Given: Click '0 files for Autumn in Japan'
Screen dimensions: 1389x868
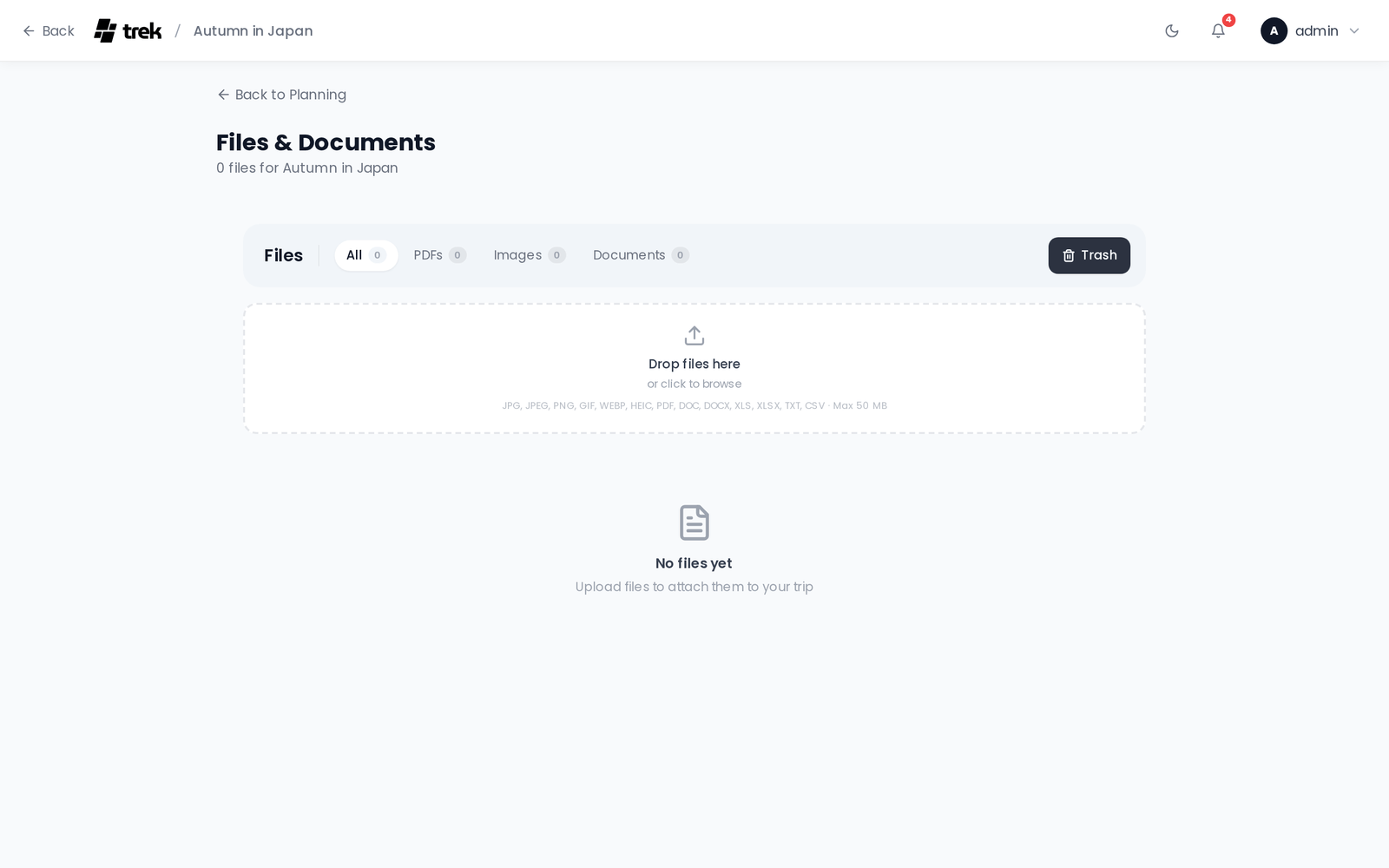Looking at the screenshot, I should [x=306, y=168].
